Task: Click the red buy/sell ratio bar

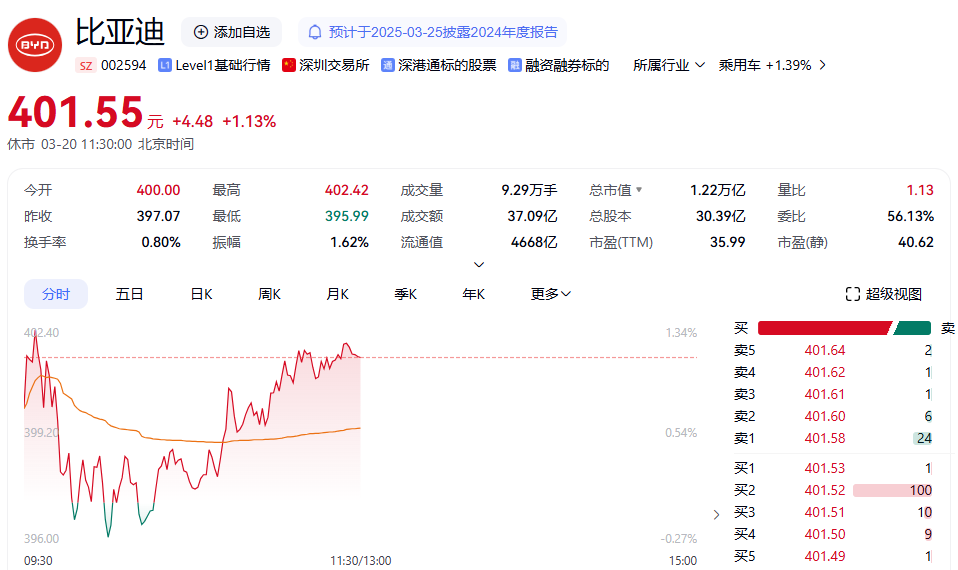Action: pyautogui.click(x=823, y=328)
